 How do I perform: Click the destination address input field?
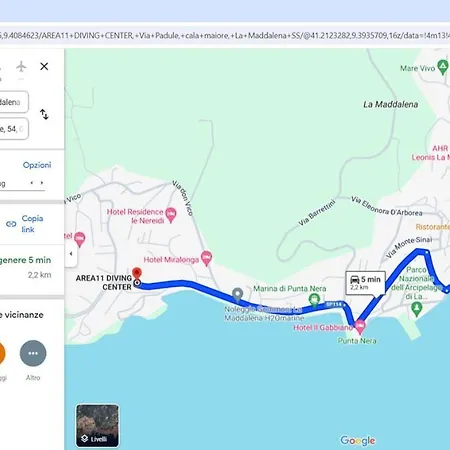13,129
